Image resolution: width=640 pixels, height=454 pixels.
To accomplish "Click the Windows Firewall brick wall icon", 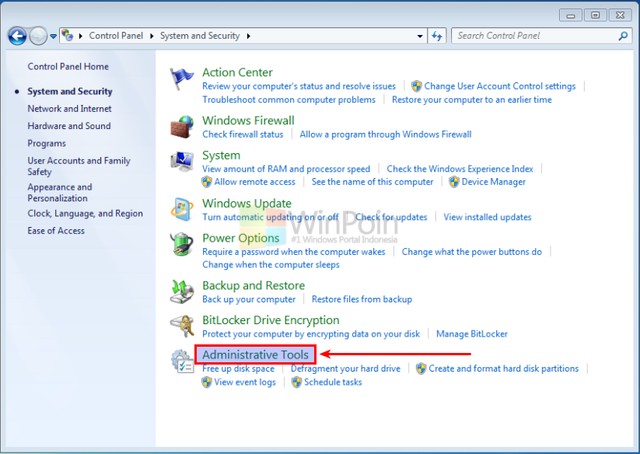I will click(182, 127).
